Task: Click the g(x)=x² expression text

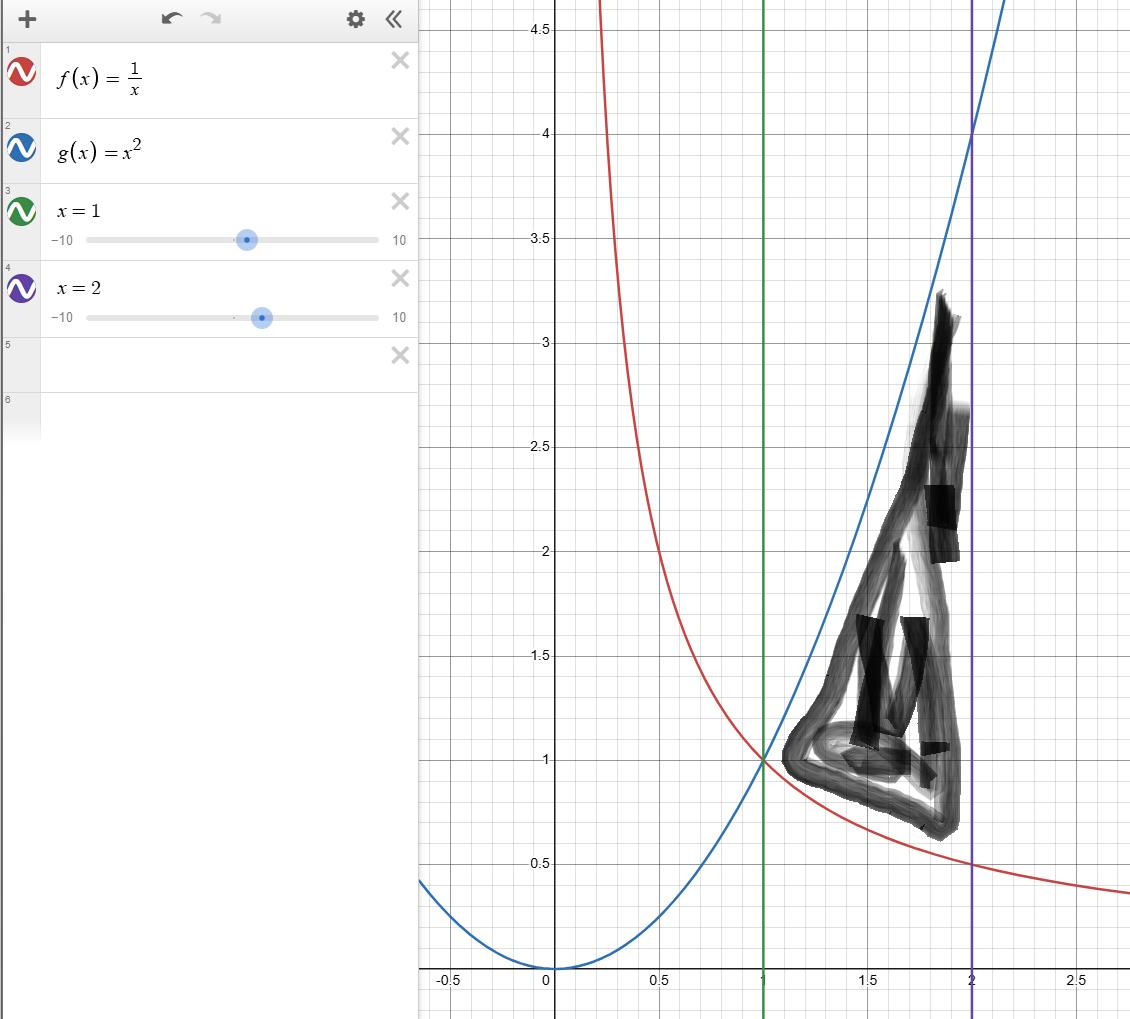Action: (99, 152)
